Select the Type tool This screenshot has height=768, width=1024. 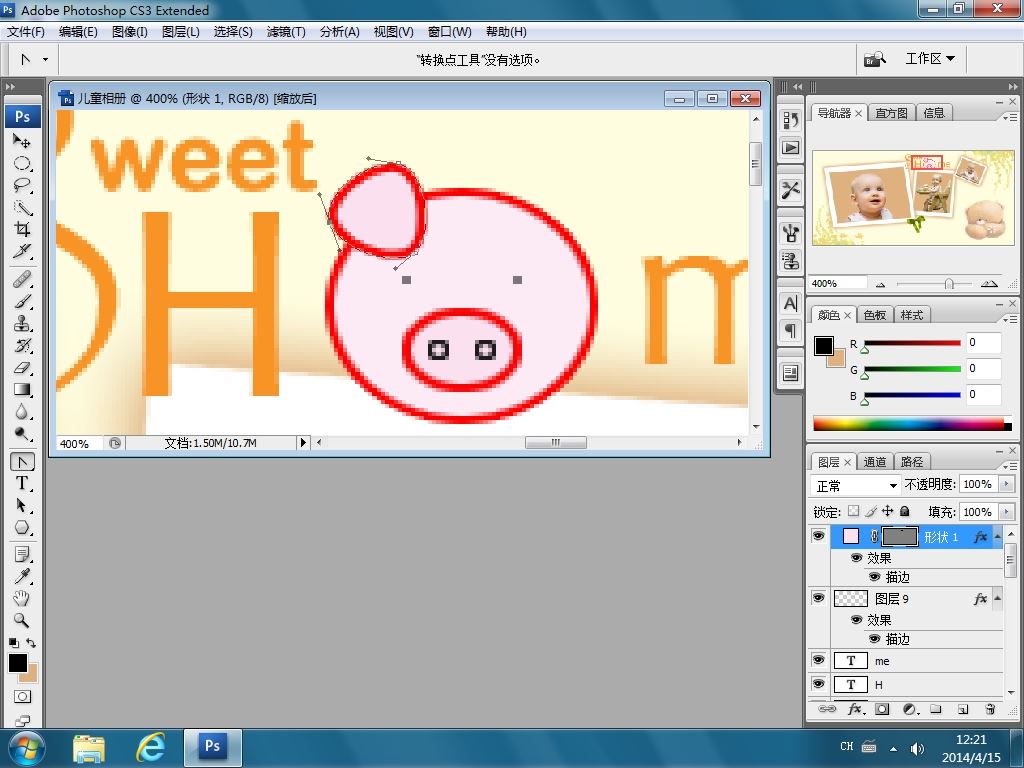click(x=22, y=484)
